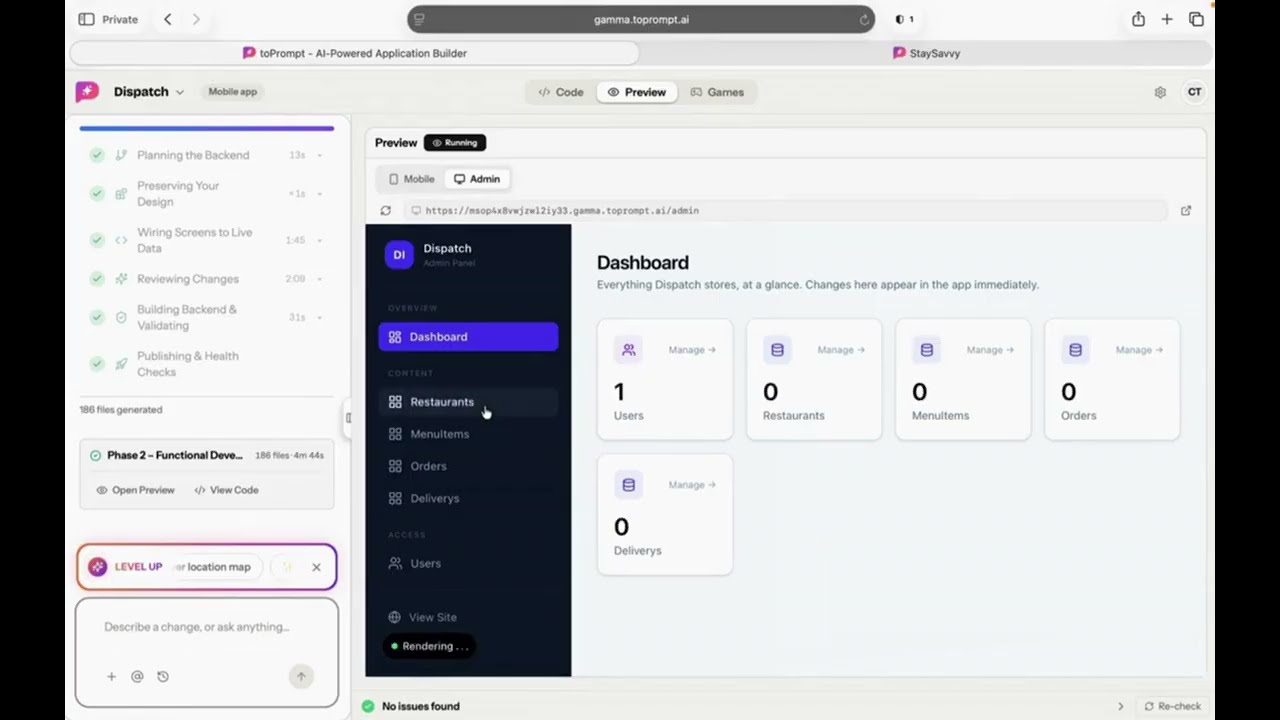This screenshot has height=720, width=1280.
Task: Click the MenuItems card database icon
Action: [926, 350]
